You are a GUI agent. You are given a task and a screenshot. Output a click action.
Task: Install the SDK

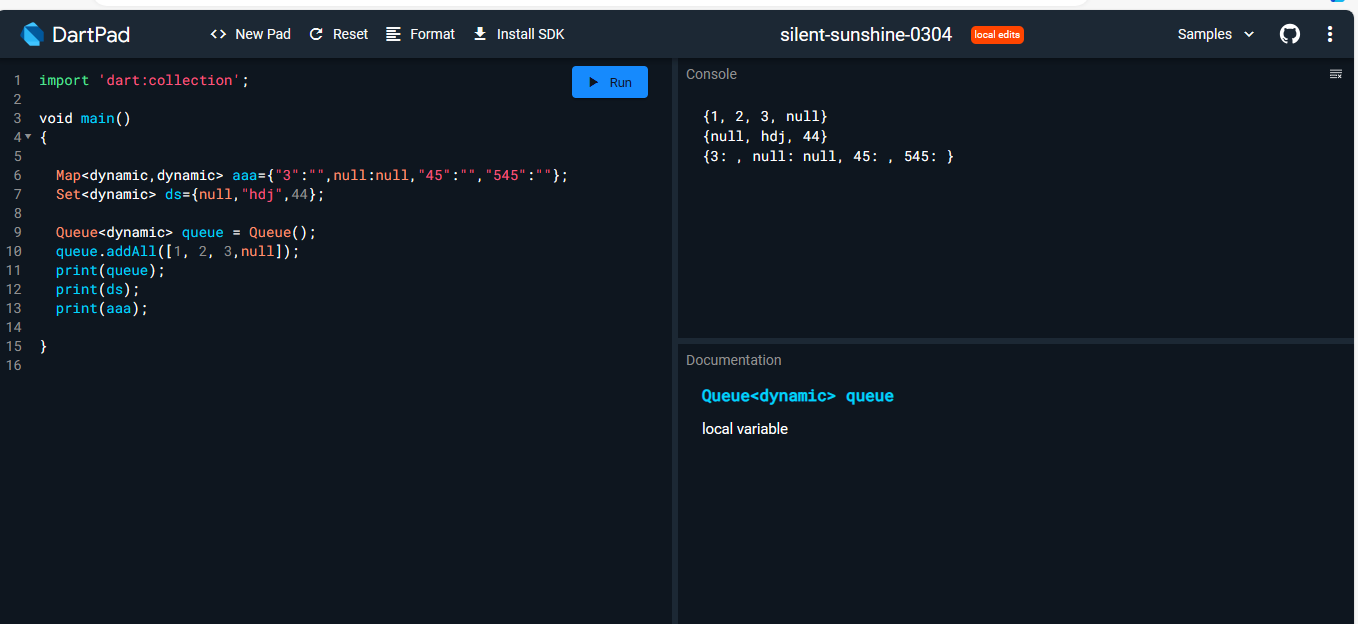coord(518,33)
